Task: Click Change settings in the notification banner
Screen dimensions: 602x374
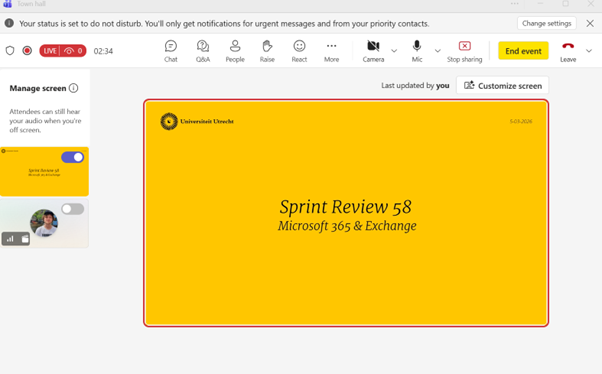Action: coord(546,23)
